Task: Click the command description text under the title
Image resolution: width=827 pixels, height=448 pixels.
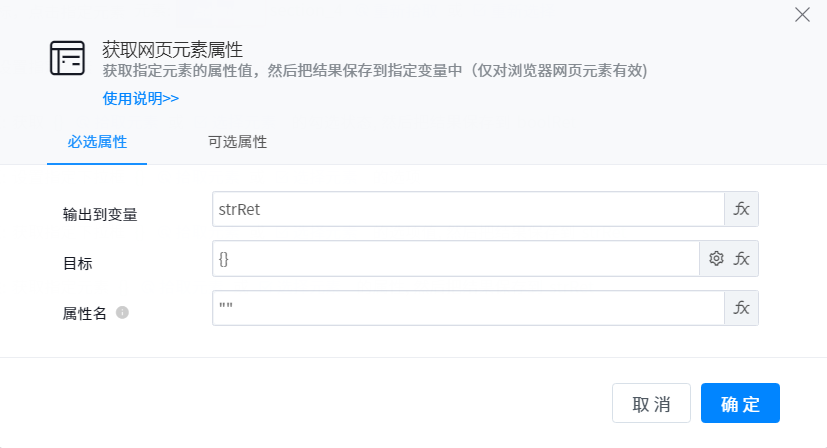Action: [x=375, y=71]
